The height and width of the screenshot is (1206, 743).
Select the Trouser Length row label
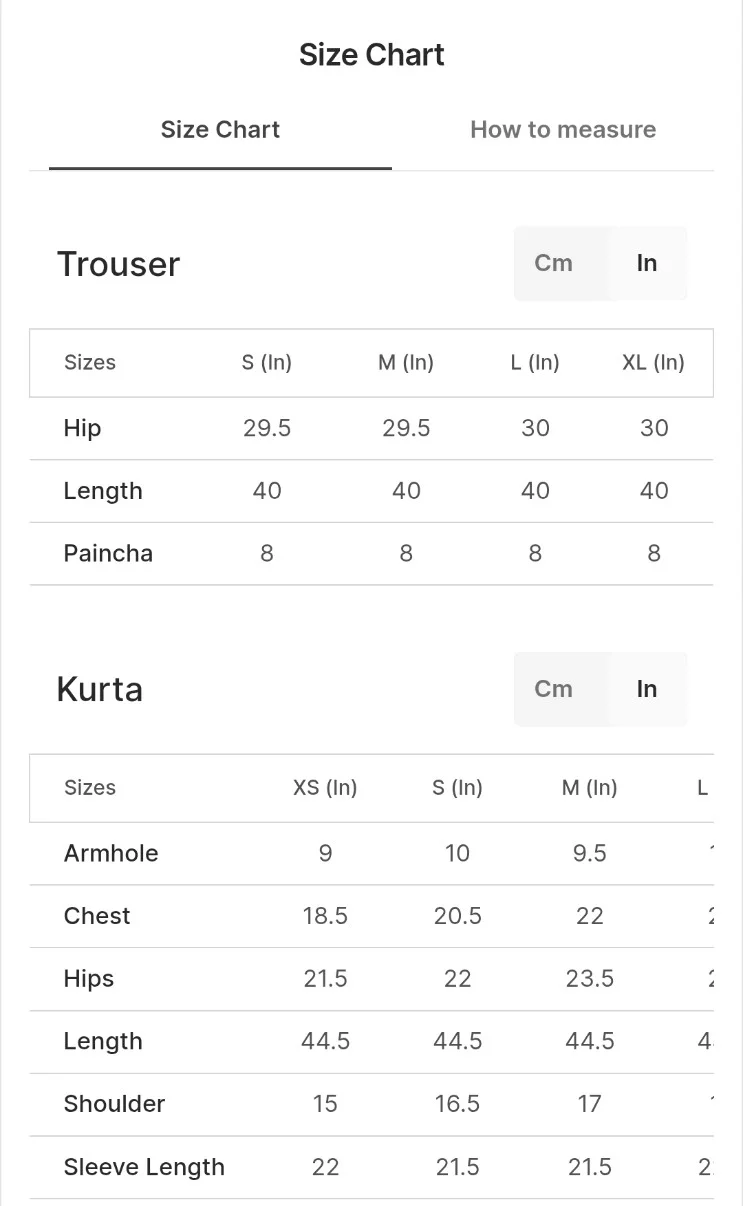[103, 491]
